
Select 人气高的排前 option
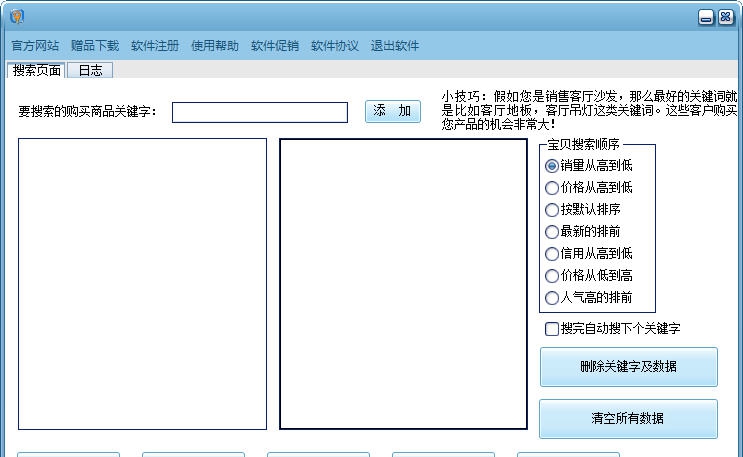pos(589,298)
